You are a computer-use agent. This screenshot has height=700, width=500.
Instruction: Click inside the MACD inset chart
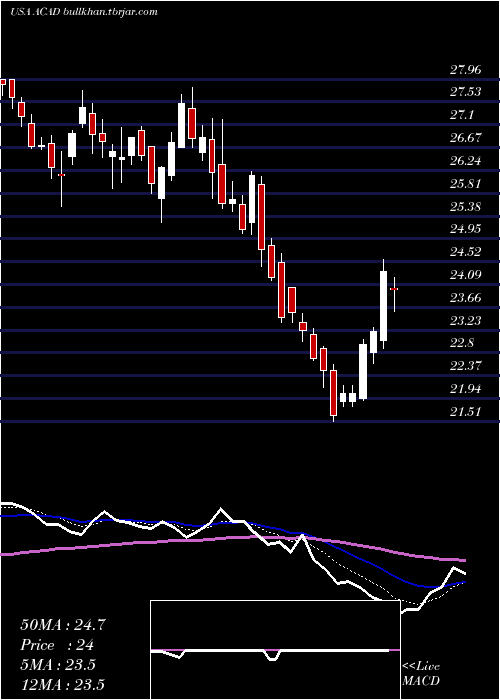275,650
